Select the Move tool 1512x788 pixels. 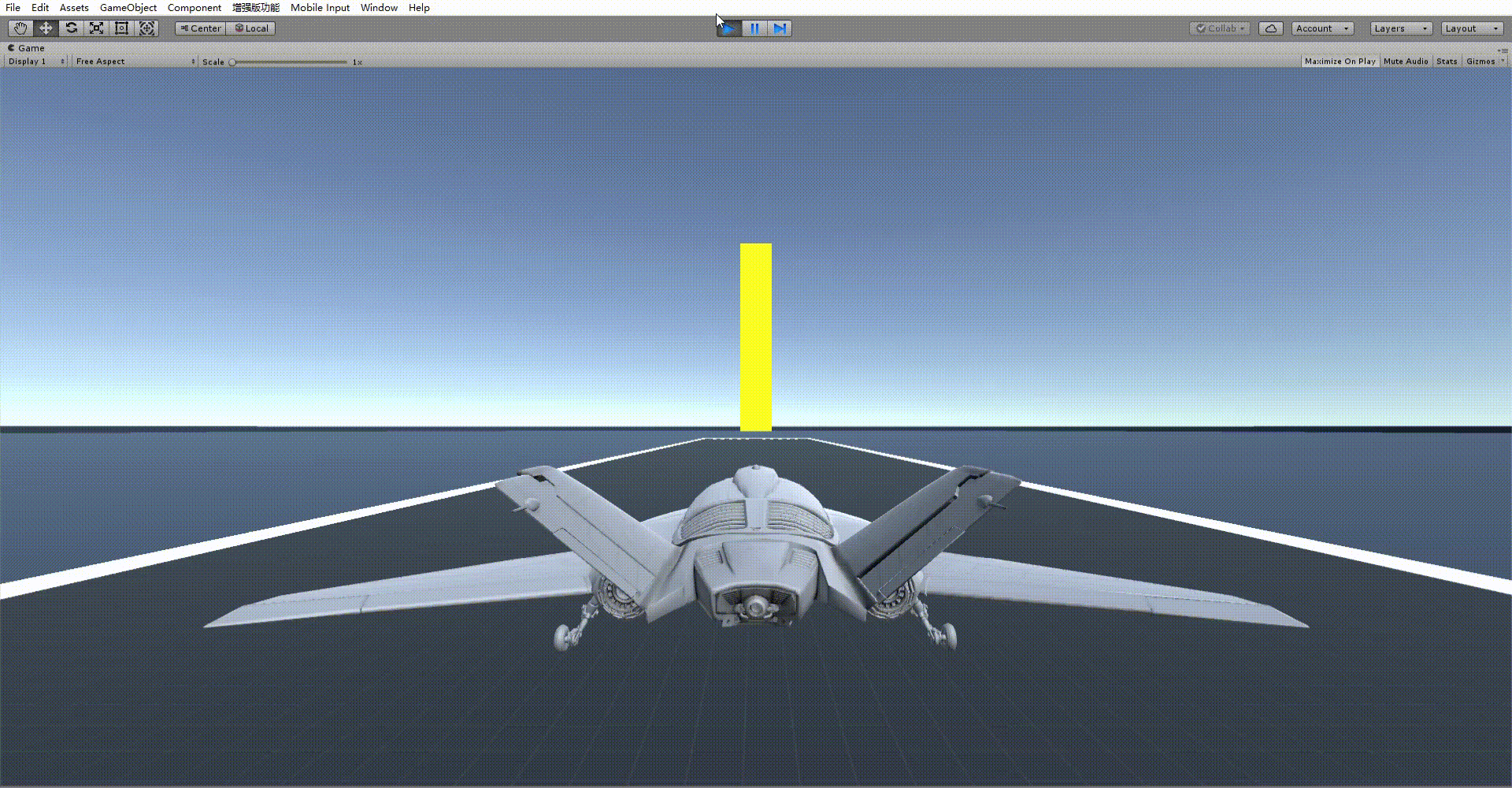tap(45, 28)
